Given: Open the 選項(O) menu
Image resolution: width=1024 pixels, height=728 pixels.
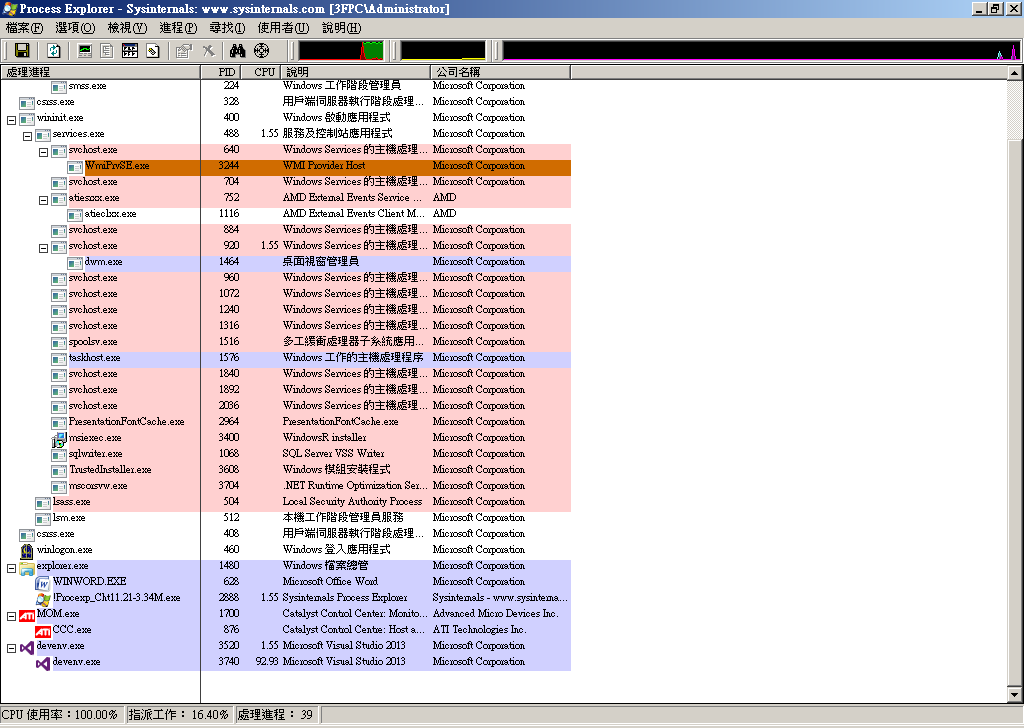Looking at the screenshot, I should (75, 28).
